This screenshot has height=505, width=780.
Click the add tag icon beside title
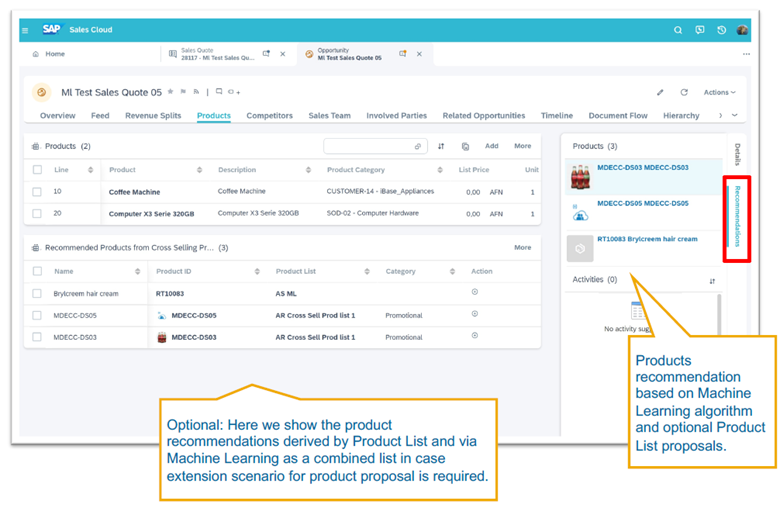coord(234,92)
